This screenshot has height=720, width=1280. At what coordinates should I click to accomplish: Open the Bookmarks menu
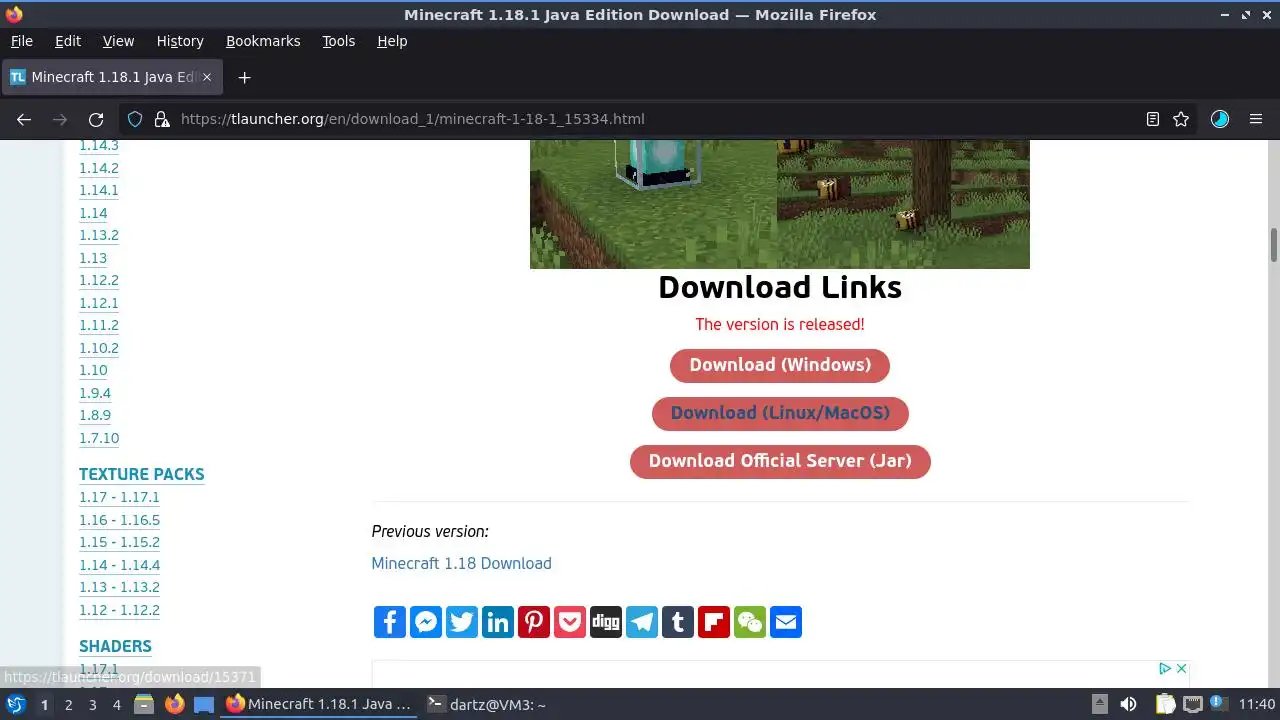(263, 41)
